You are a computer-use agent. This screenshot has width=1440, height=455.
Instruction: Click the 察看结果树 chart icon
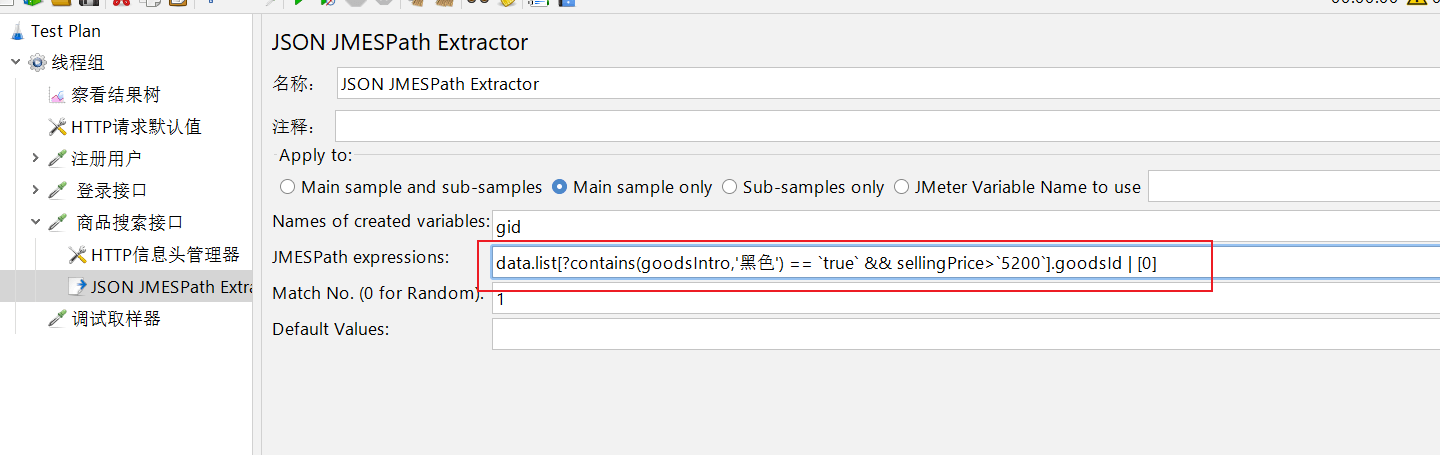pyautogui.click(x=57, y=95)
